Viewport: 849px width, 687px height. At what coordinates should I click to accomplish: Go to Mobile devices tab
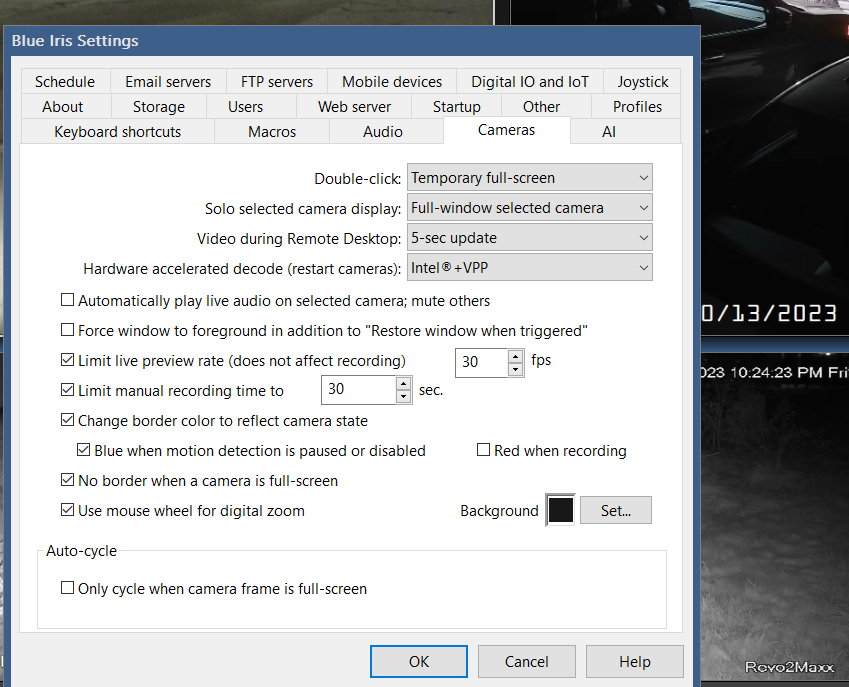coord(392,82)
